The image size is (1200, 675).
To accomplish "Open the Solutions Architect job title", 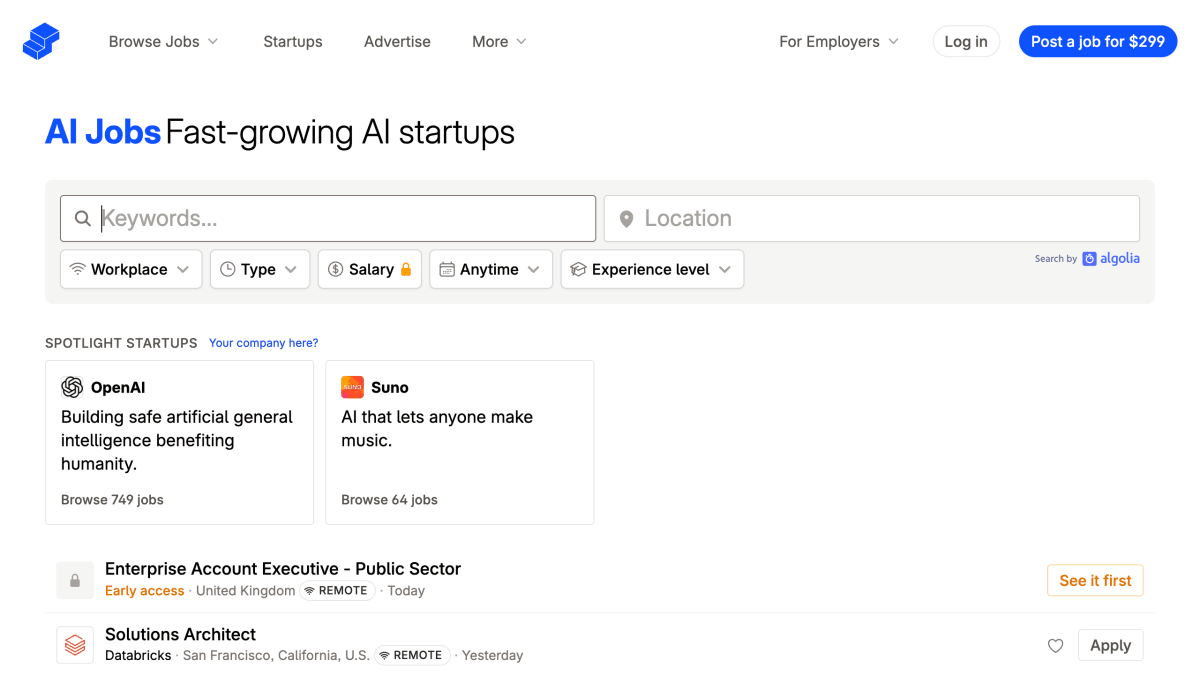I will [180, 634].
